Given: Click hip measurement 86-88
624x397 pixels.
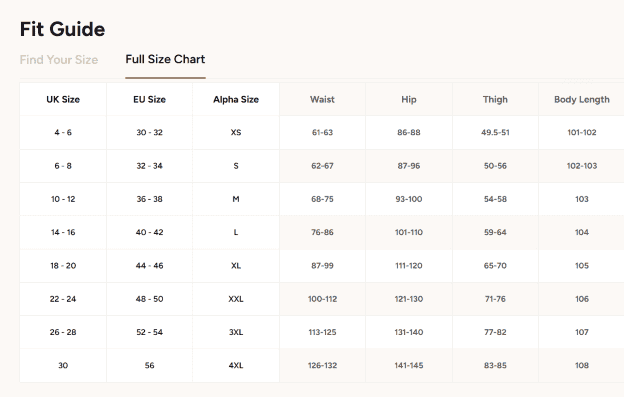Looking at the screenshot, I should 409,132.
